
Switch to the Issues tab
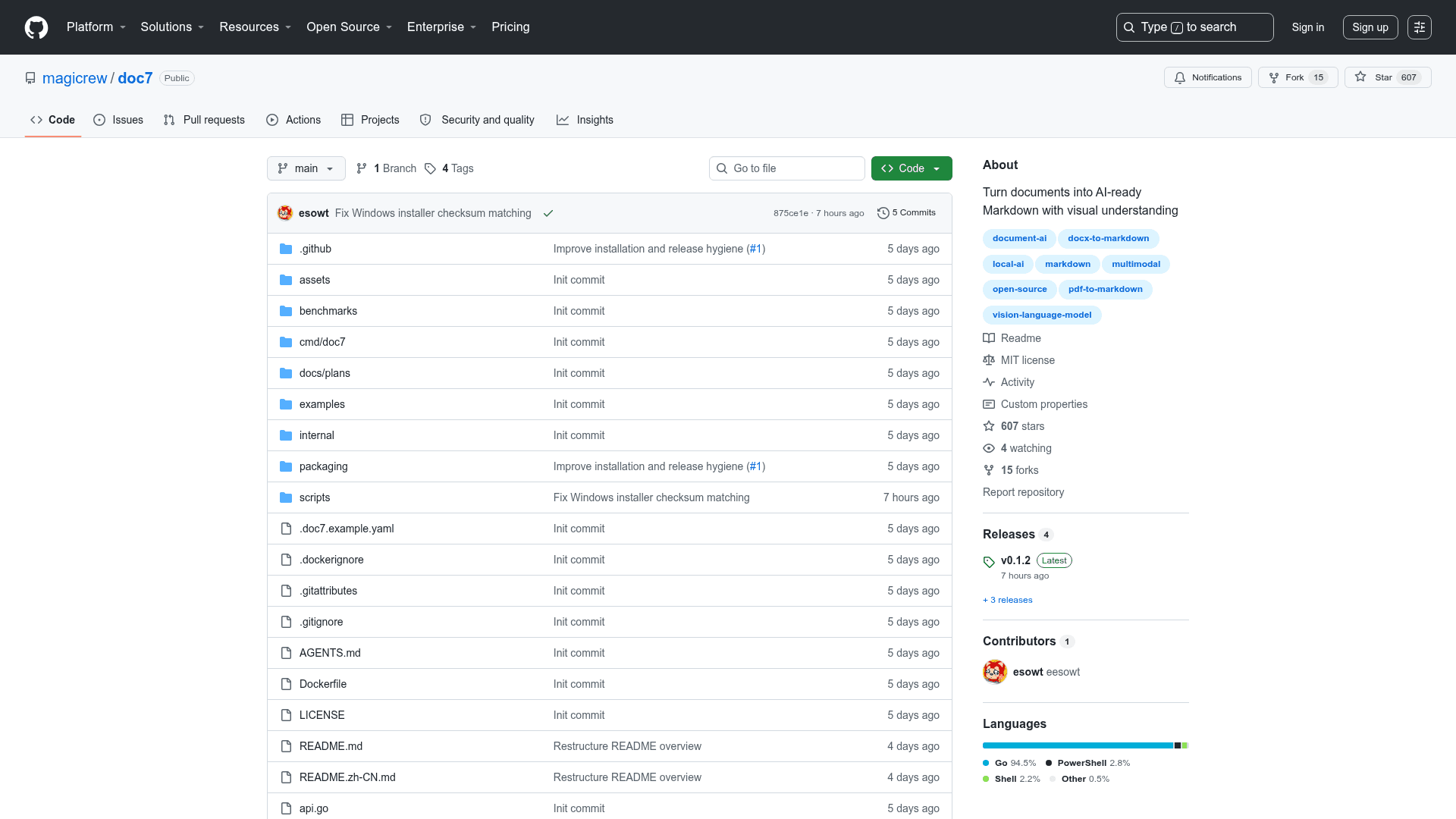click(x=118, y=120)
